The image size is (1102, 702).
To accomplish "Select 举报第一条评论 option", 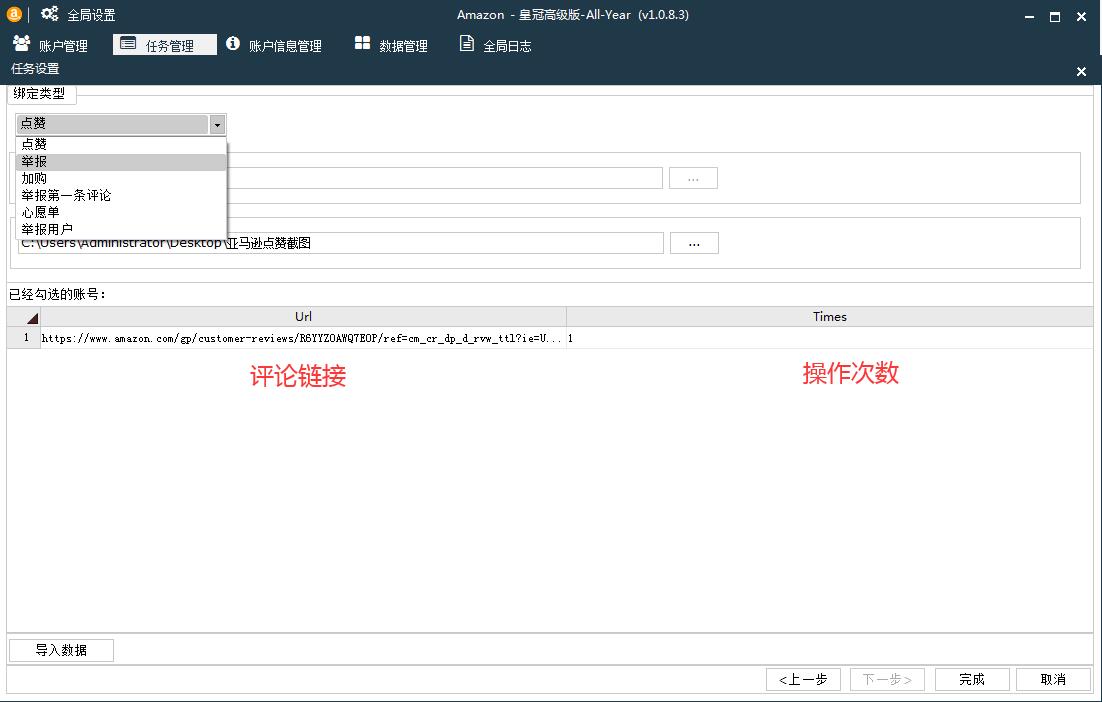I will click(121, 195).
